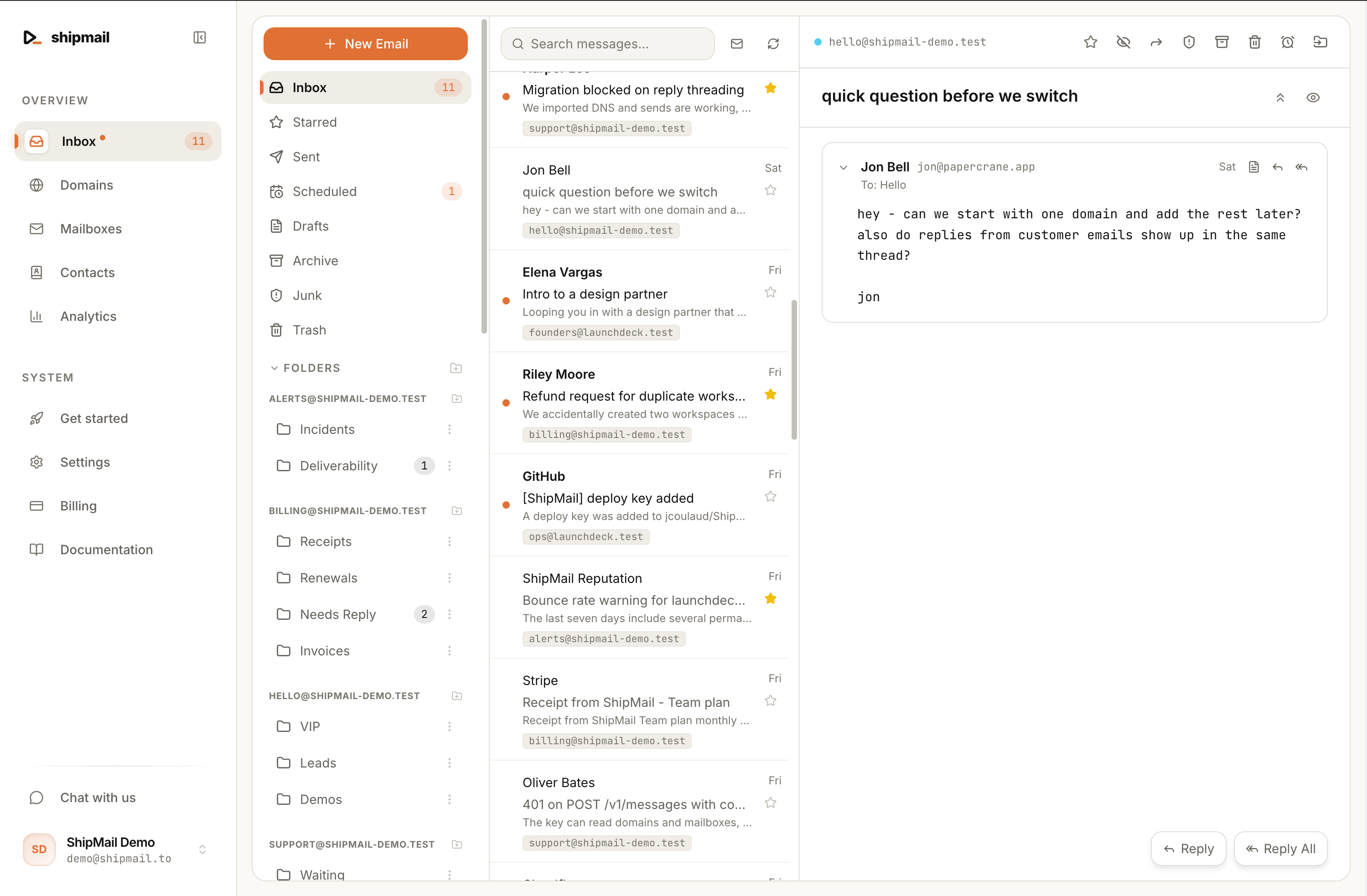Star the Oliver Bates email
Screen dimensions: 1367x896
pos(771,803)
